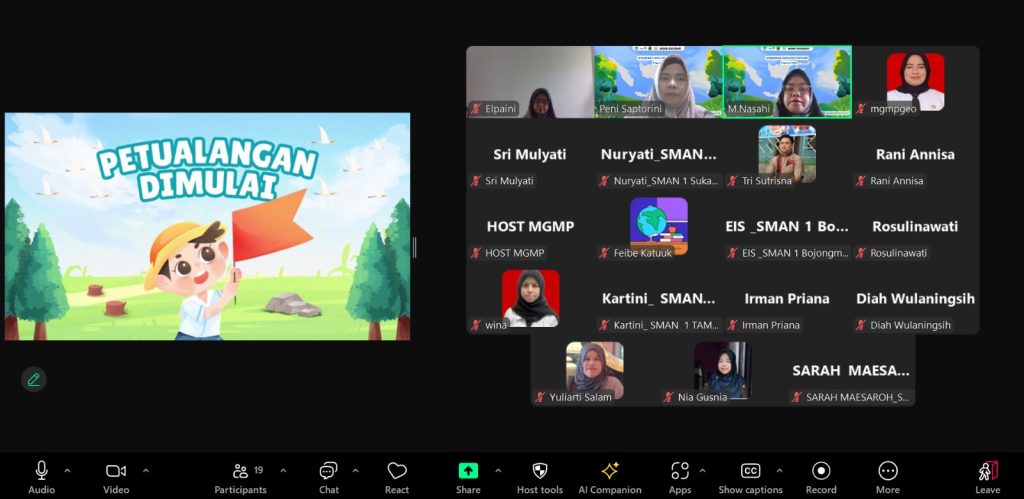Image resolution: width=1024 pixels, height=499 pixels.
Task: Click the annotation pencil icon
Action: click(x=34, y=379)
